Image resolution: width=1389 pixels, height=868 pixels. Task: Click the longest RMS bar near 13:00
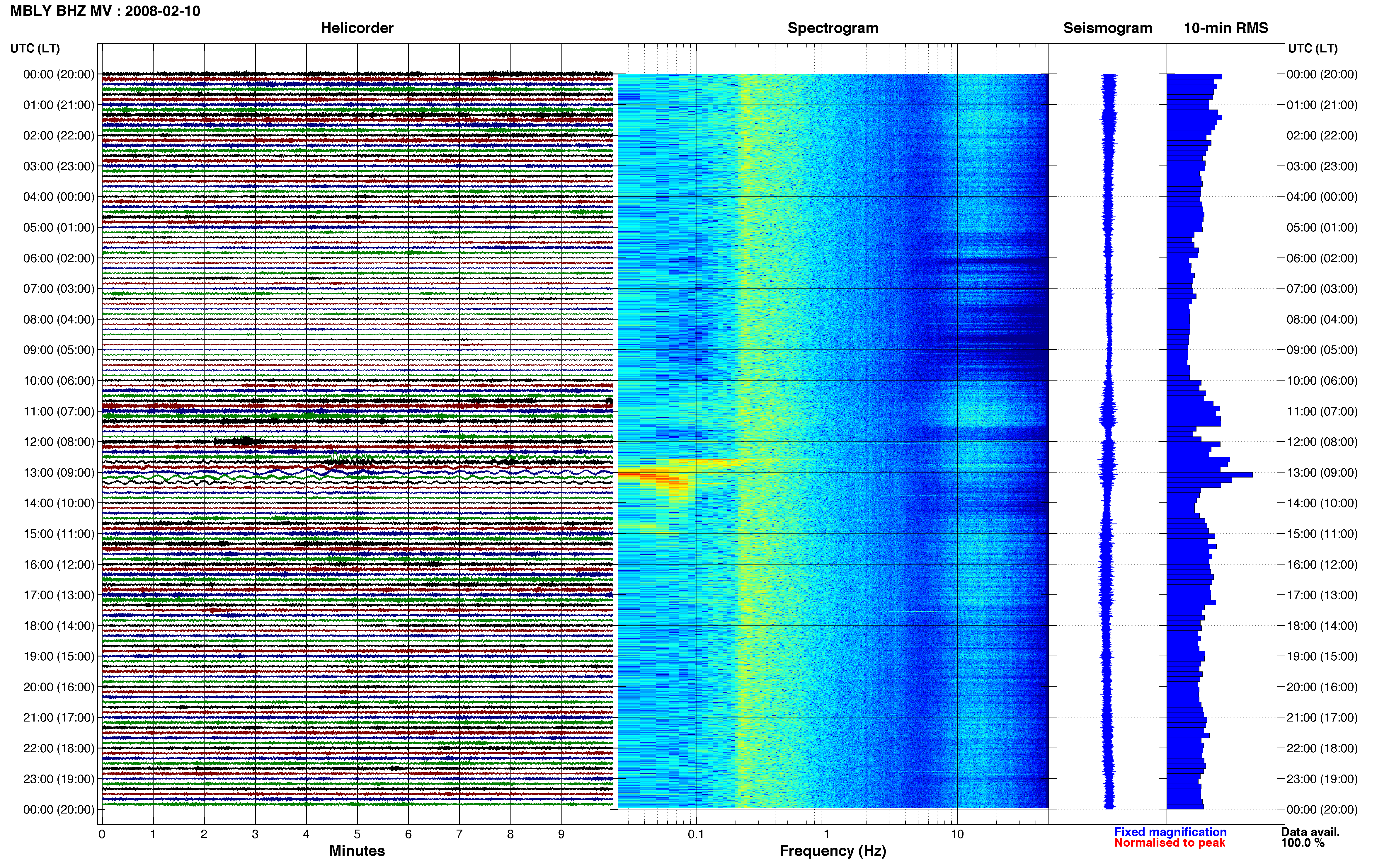tap(1209, 475)
